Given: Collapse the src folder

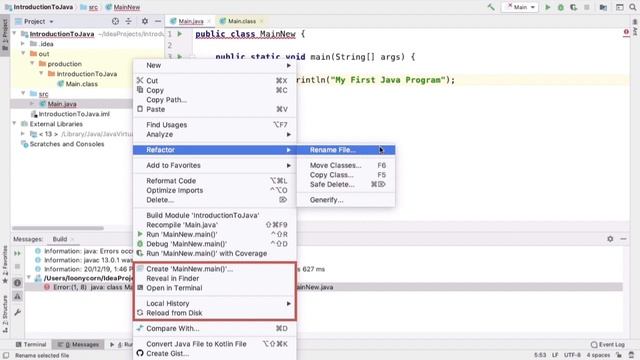Looking at the screenshot, I should click(x=23, y=94).
